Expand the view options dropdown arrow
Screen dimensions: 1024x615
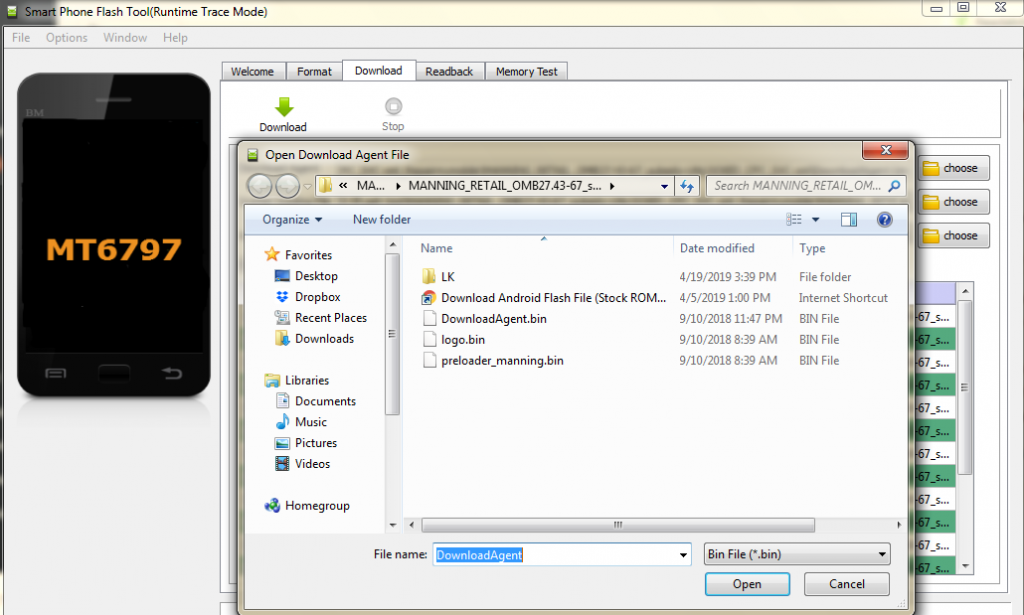815,220
